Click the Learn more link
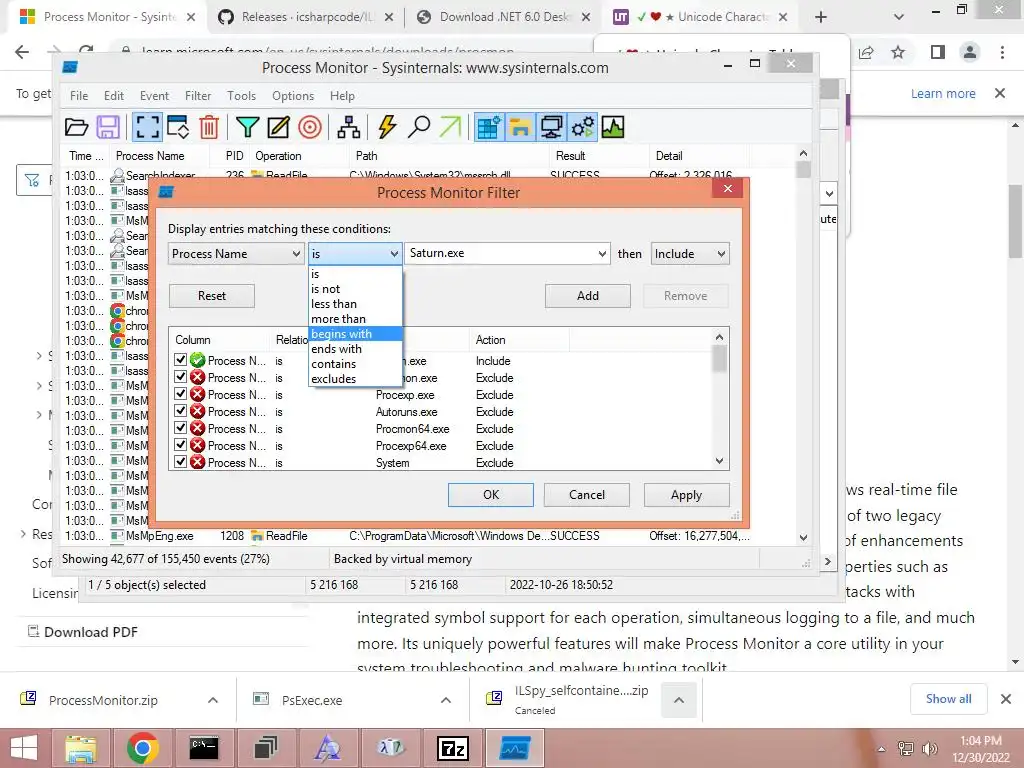Viewport: 1024px width, 768px height. [943, 93]
